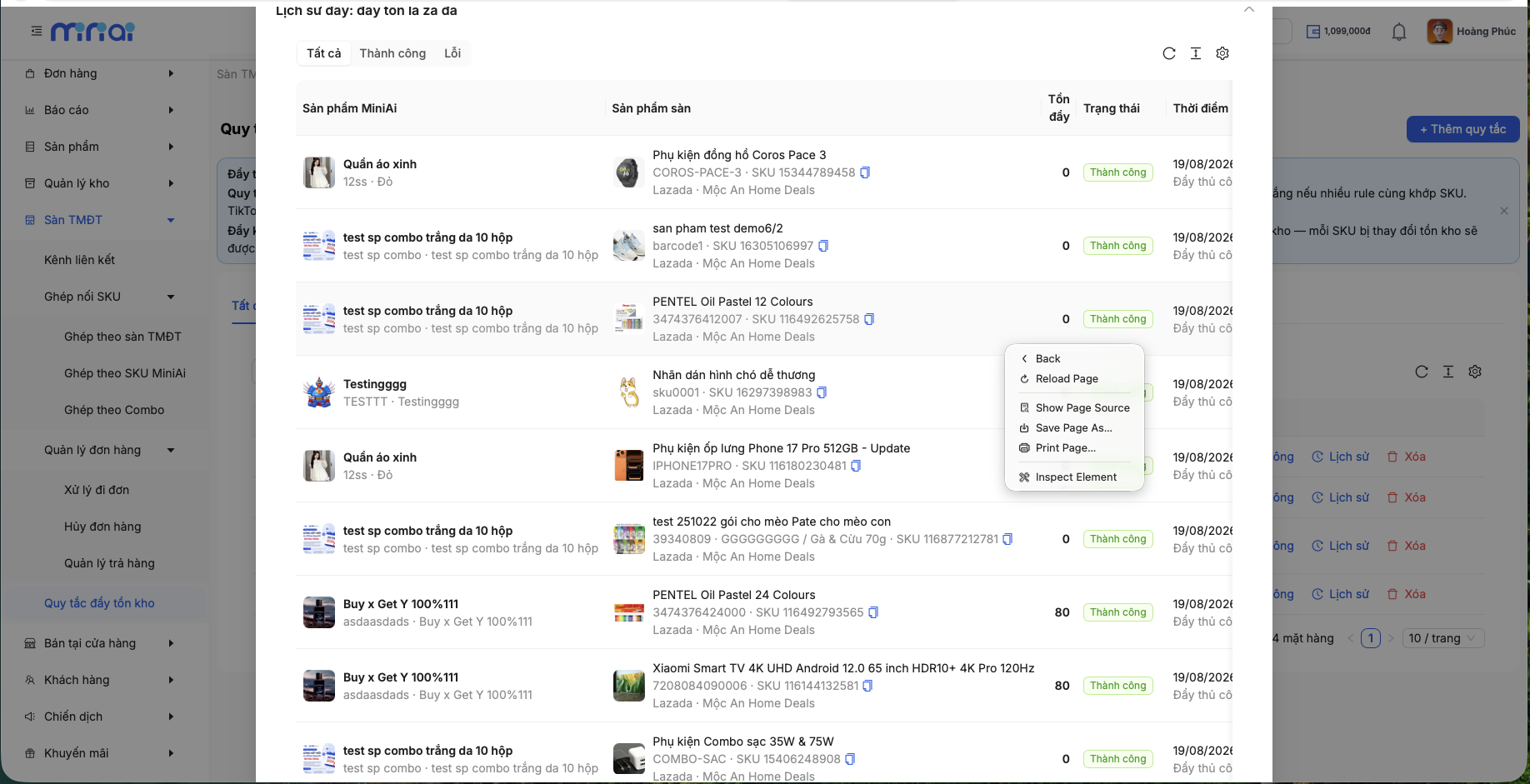Switch to the Lỗi tab

tap(452, 53)
